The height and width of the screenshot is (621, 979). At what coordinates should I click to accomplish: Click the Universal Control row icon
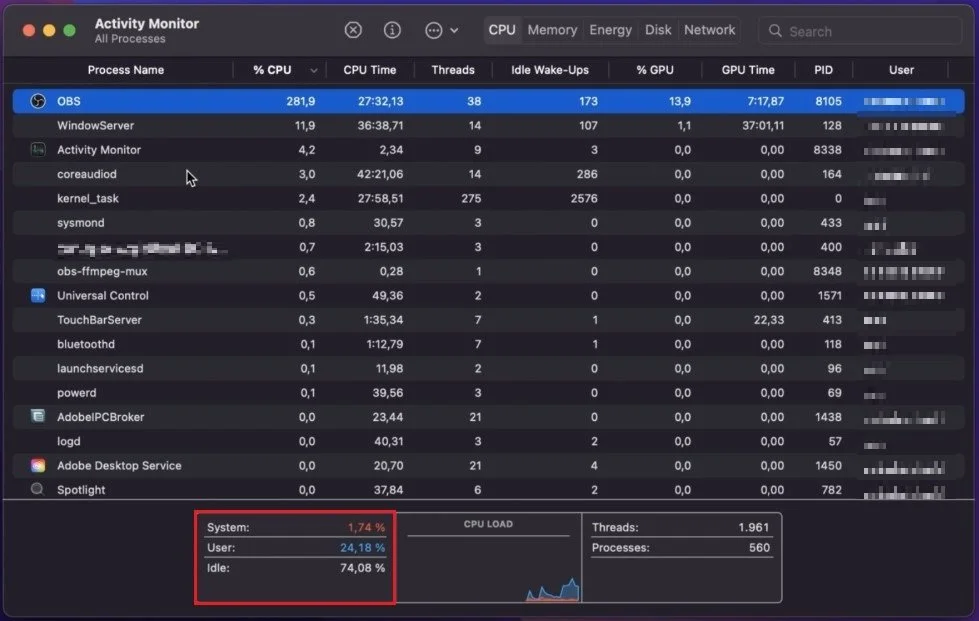[38, 295]
